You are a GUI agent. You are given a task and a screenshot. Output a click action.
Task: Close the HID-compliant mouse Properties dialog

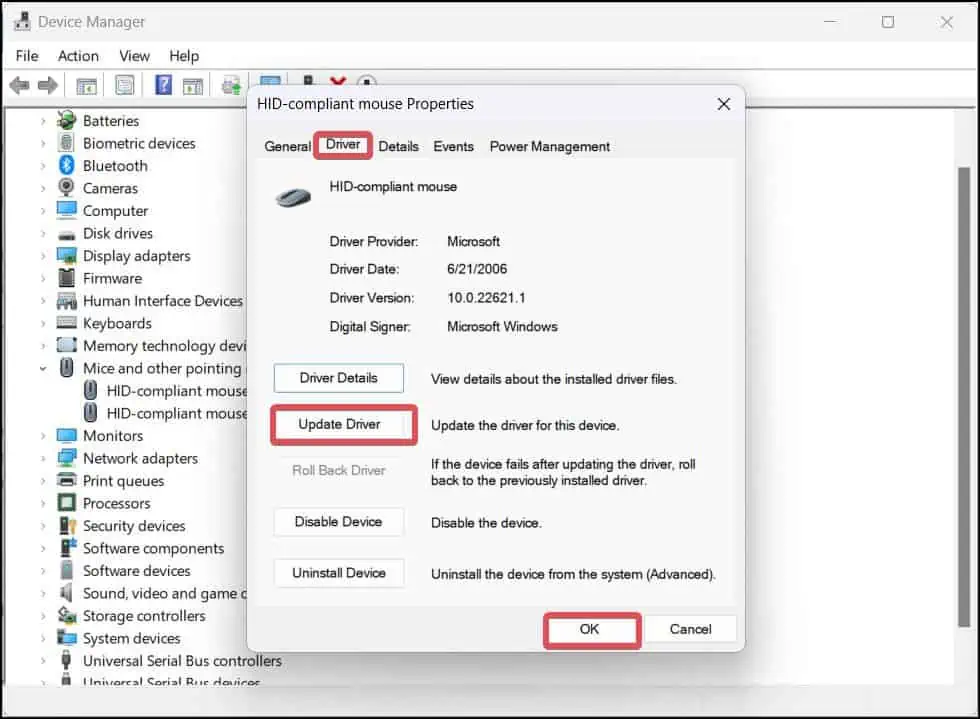[x=724, y=104]
